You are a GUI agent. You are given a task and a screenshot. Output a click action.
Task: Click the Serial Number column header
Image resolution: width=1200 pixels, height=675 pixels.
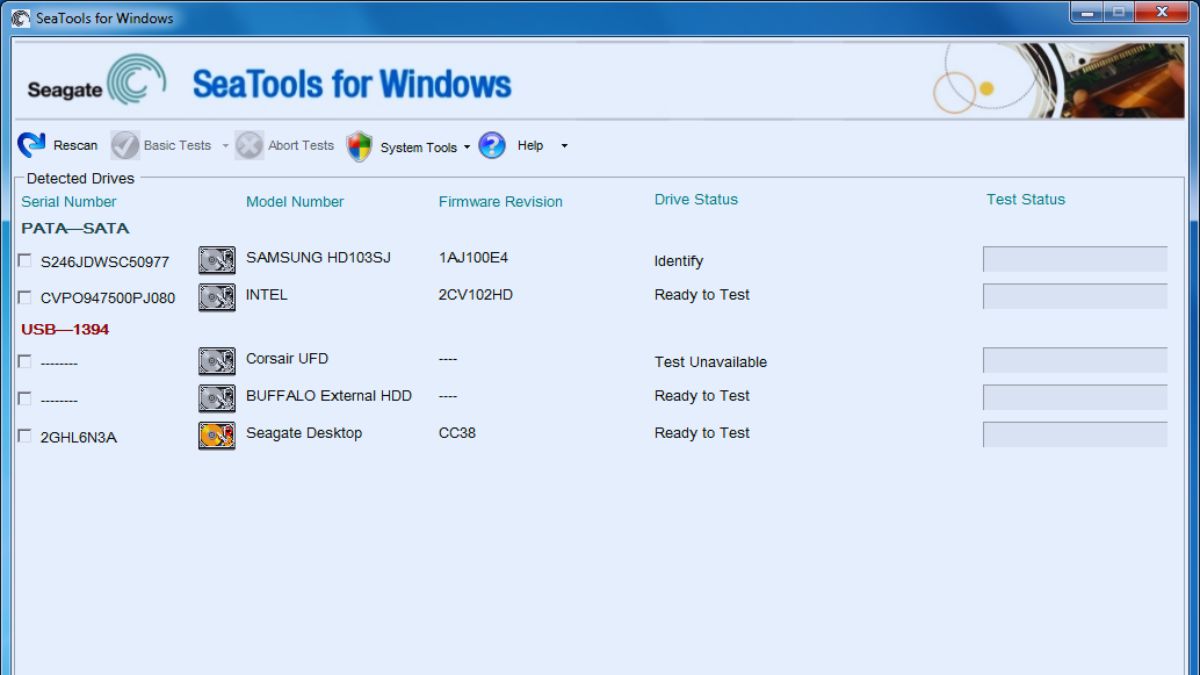tap(69, 201)
